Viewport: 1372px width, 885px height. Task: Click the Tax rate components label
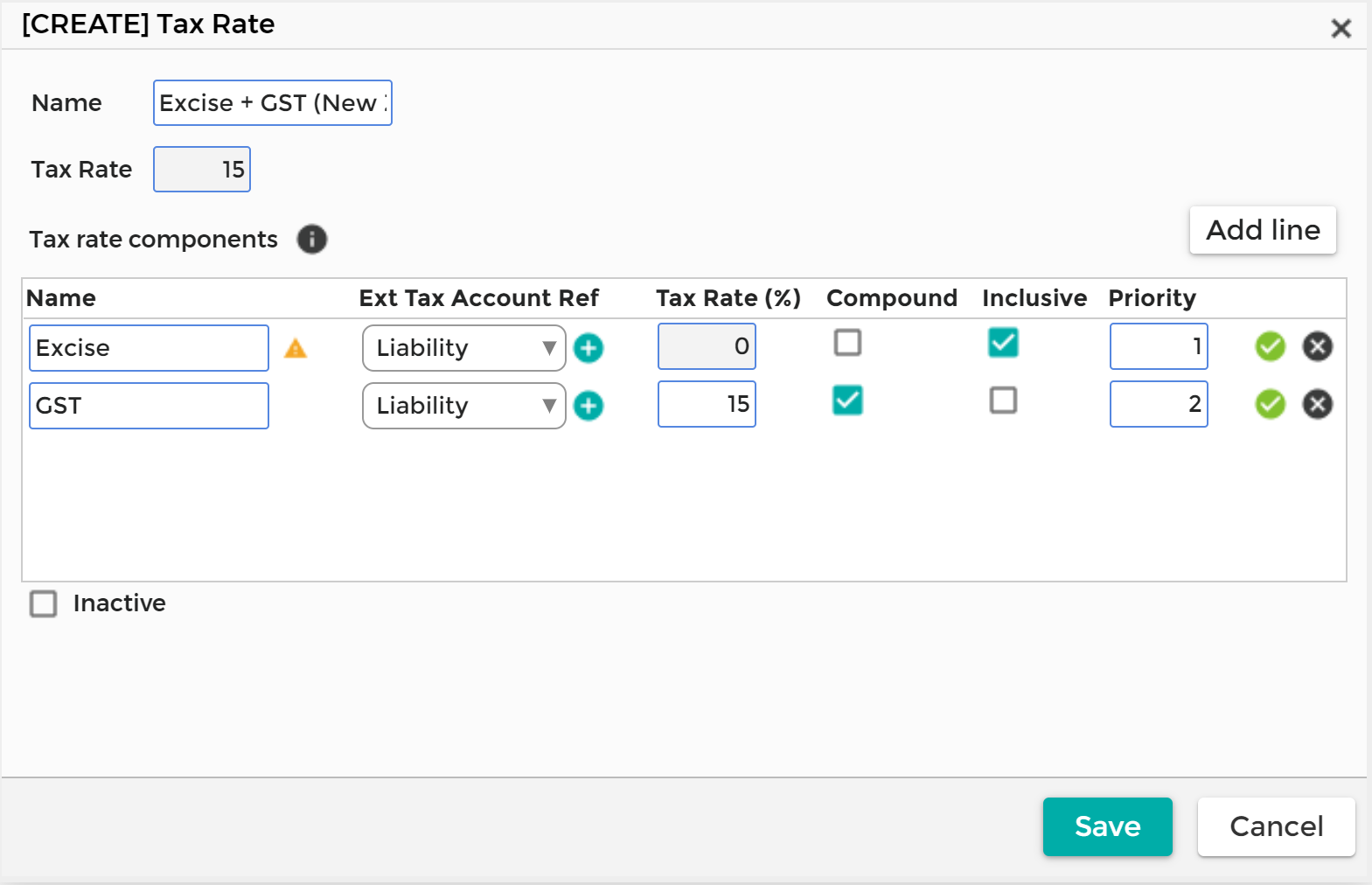pos(154,240)
